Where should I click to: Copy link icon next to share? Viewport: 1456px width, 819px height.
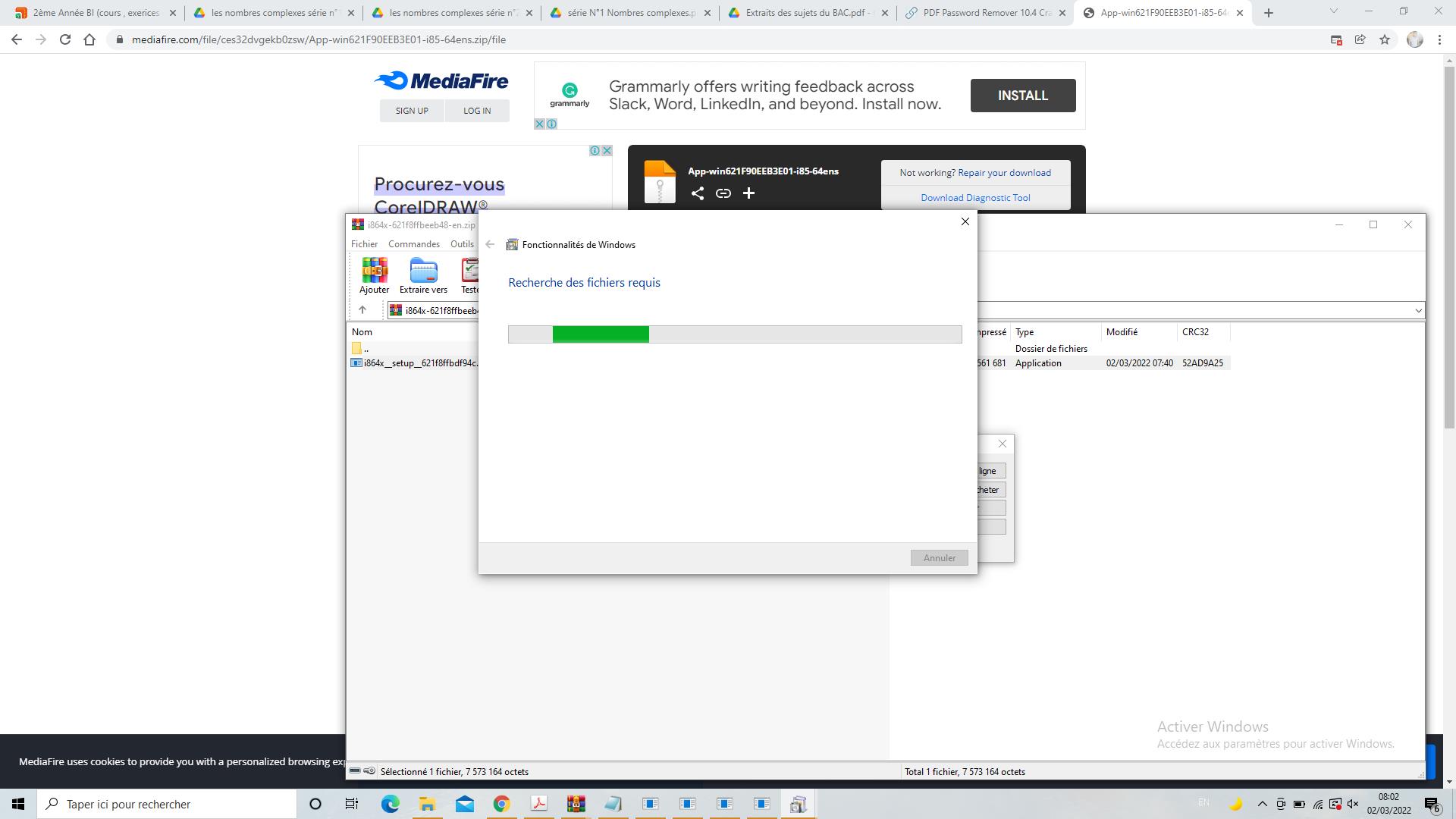pos(723,193)
